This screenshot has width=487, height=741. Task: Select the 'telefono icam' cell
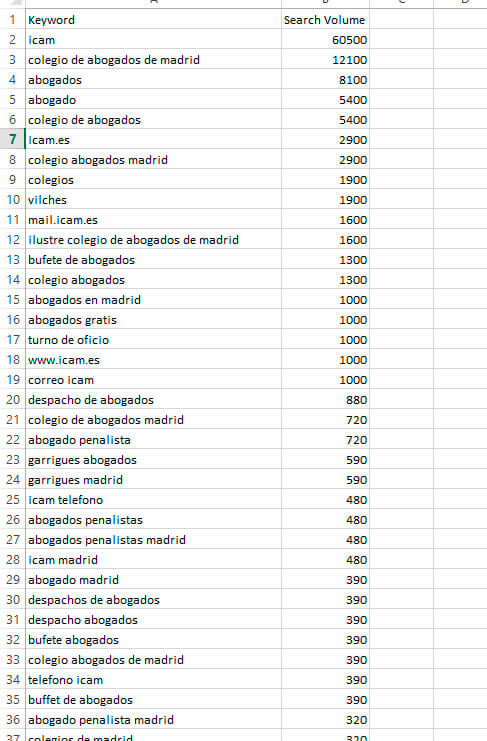coord(153,680)
